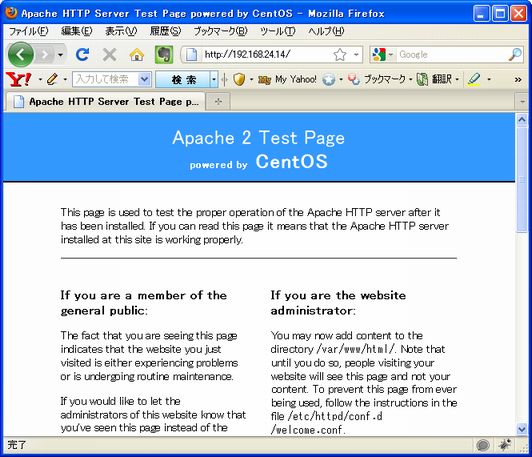
Task: Click the Firefox logo in the title bar
Action: click(x=11, y=13)
